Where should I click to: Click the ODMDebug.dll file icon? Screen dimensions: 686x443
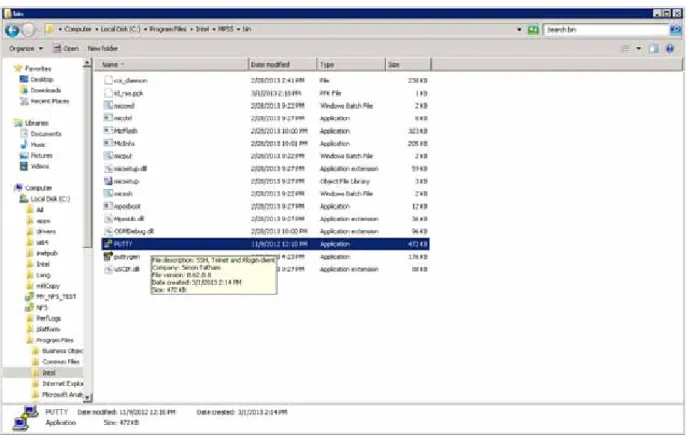(x=108, y=232)
